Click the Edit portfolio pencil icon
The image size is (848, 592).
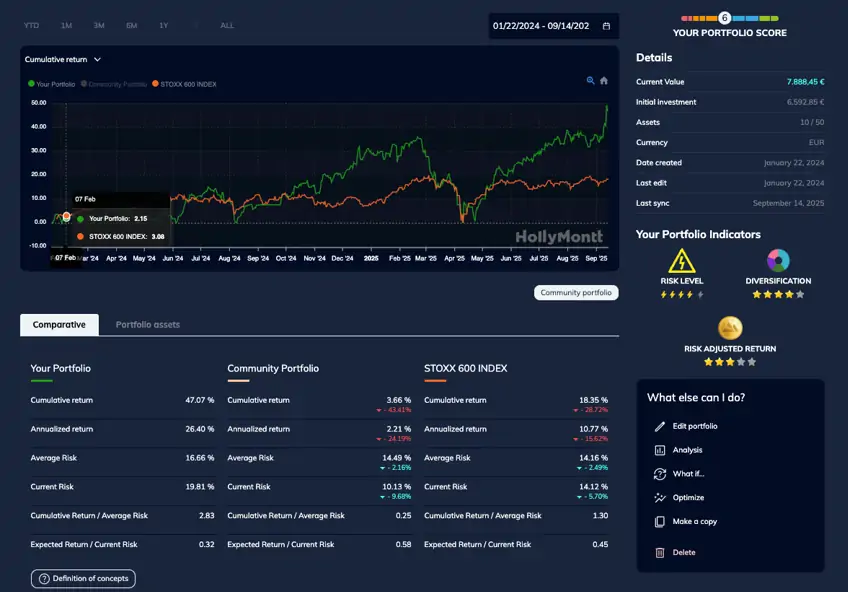(660, 427)
